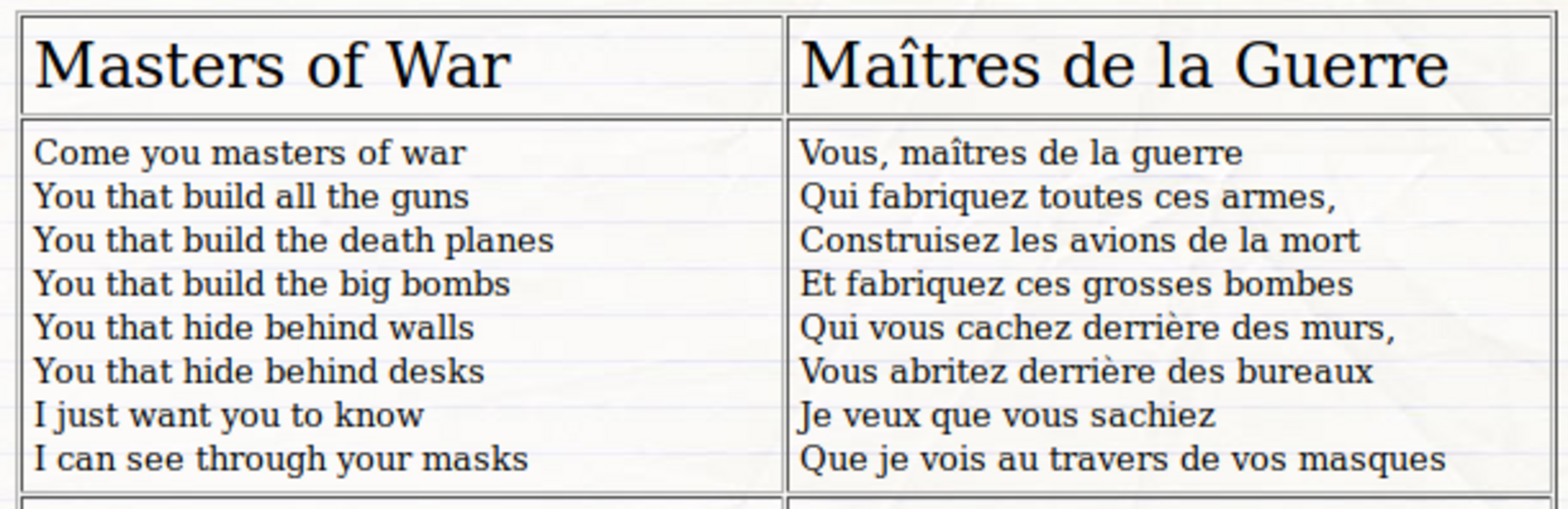Click "Que je vois au travers de vos masques"
The image size is (1568, 509).
pos(1122,459)
